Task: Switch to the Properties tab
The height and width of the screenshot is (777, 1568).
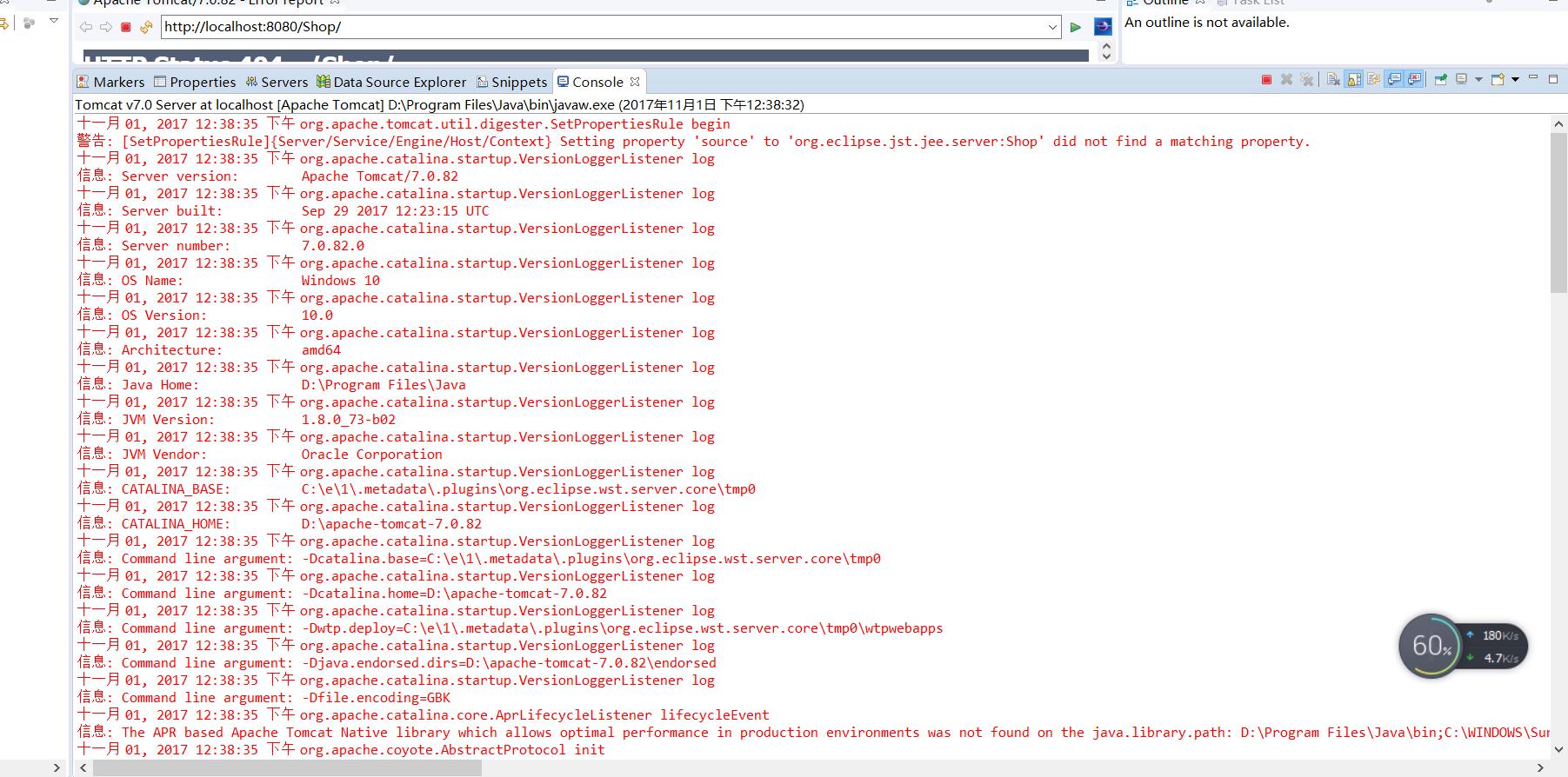Action: tap(195, 82)
